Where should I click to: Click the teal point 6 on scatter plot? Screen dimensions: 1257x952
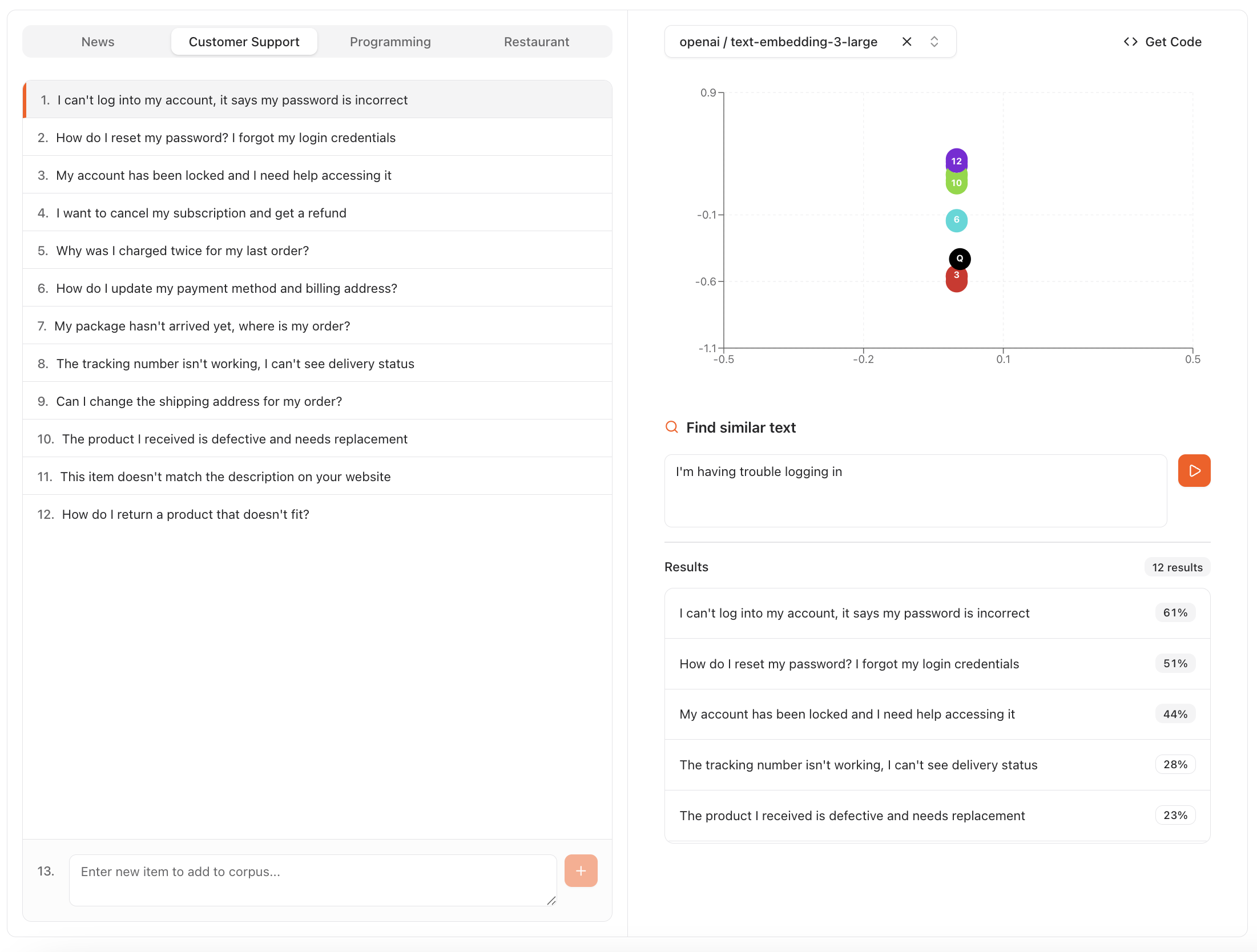pyautogui.click(x=956, y=220)
